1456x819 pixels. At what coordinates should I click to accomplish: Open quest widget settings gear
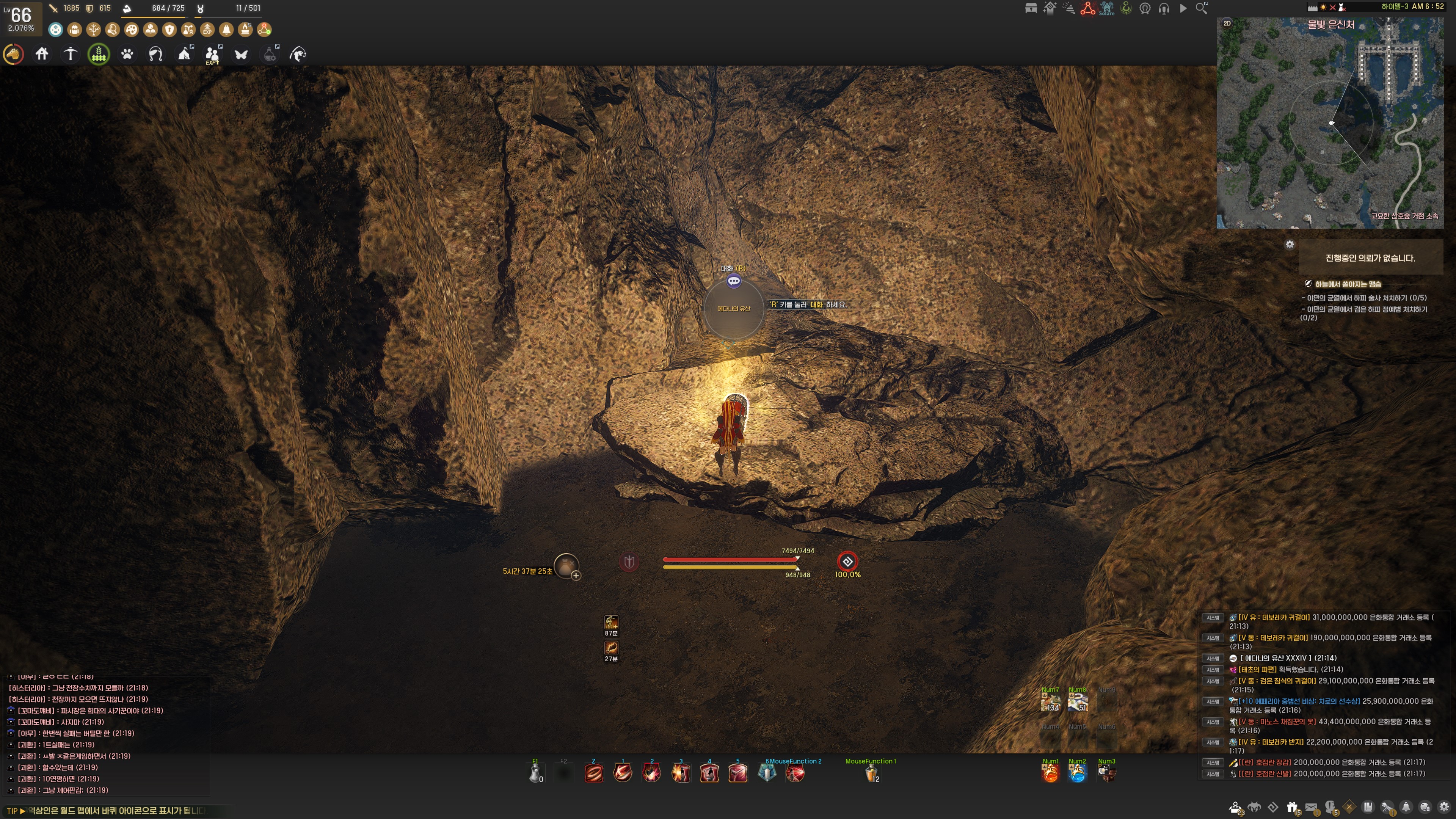pos(1289,245)
